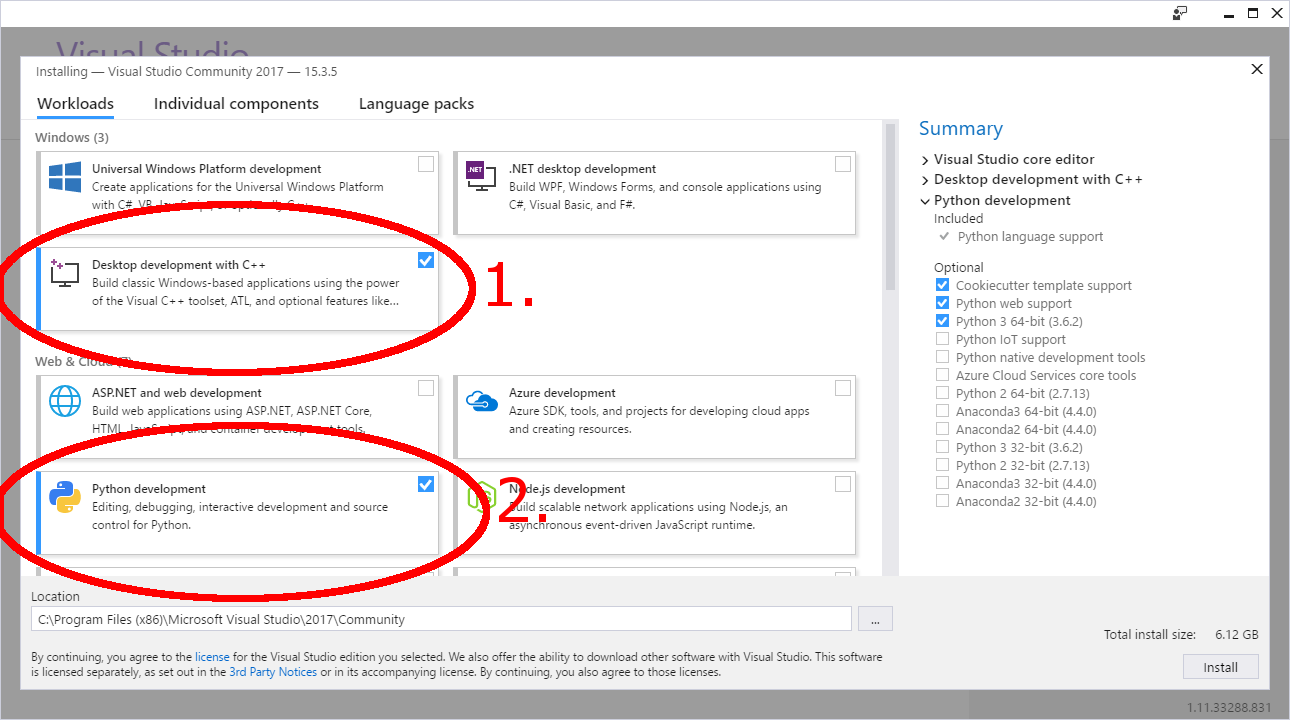Click the Desktop development with C++ monitor icon

[64, 273]
